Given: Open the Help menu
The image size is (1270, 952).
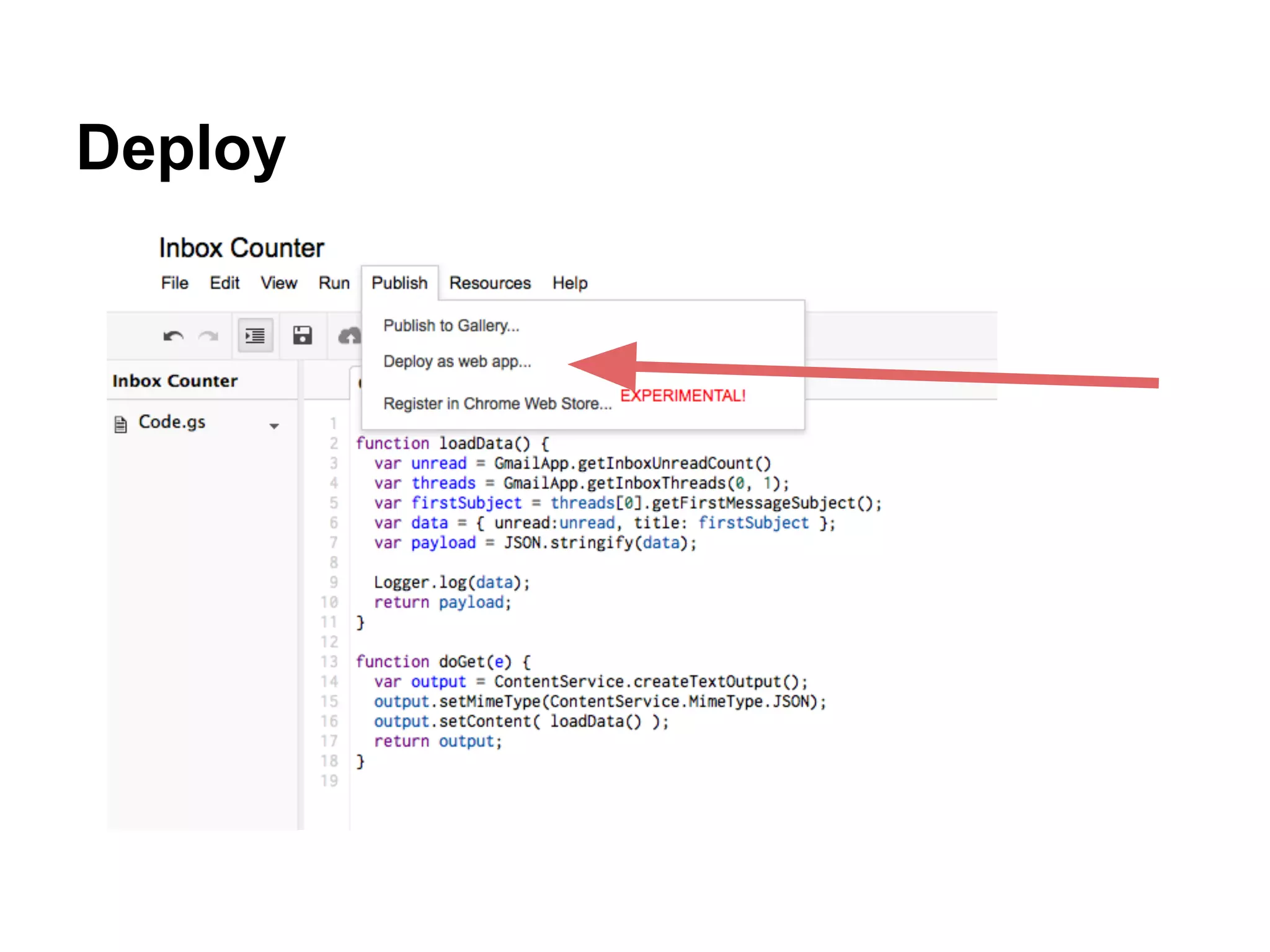Looking at the screenshot, I should click(569, 283).
